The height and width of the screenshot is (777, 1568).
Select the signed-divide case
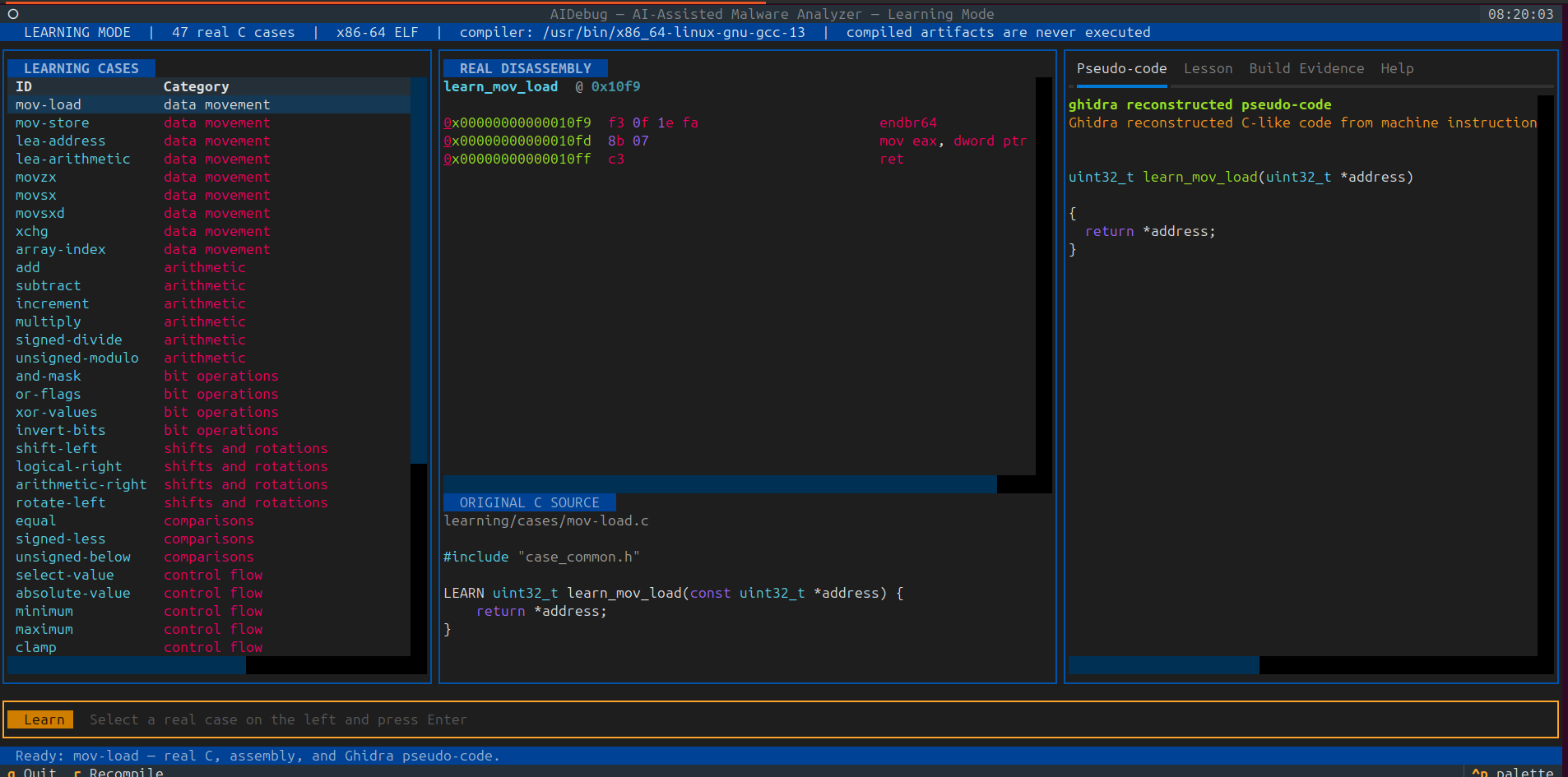coord(209,340)
